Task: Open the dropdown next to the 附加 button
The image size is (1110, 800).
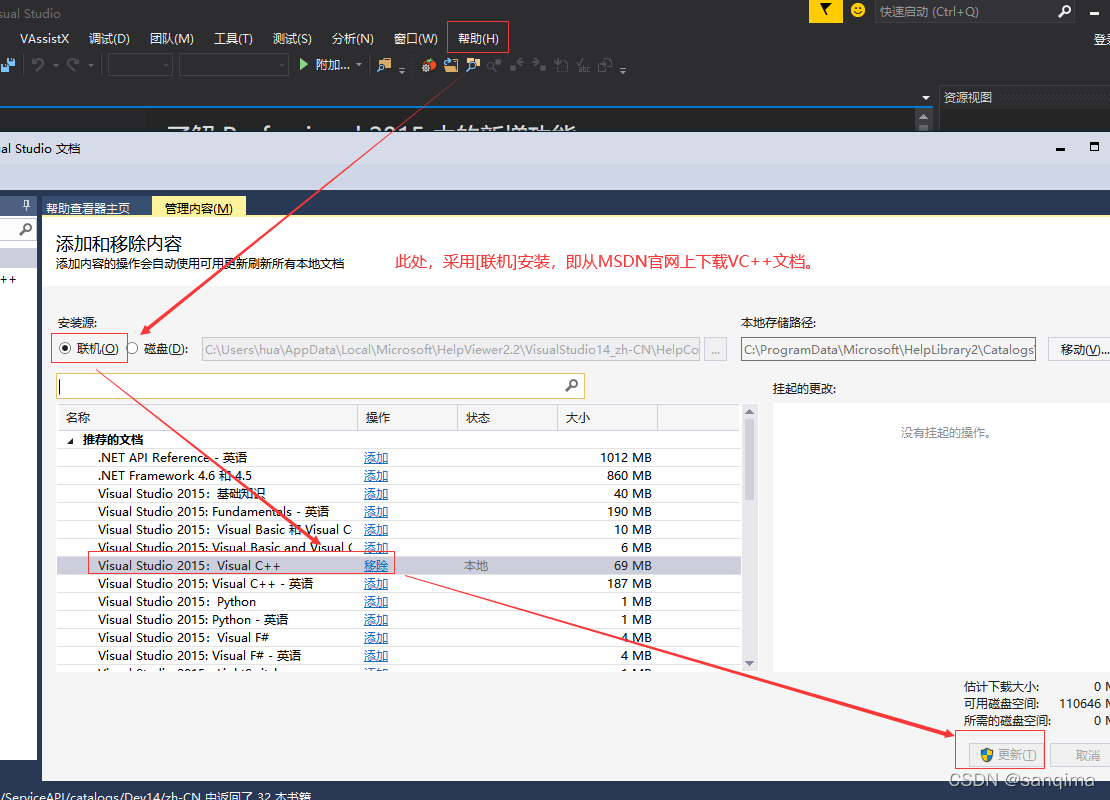Action: tap(359, 65)
